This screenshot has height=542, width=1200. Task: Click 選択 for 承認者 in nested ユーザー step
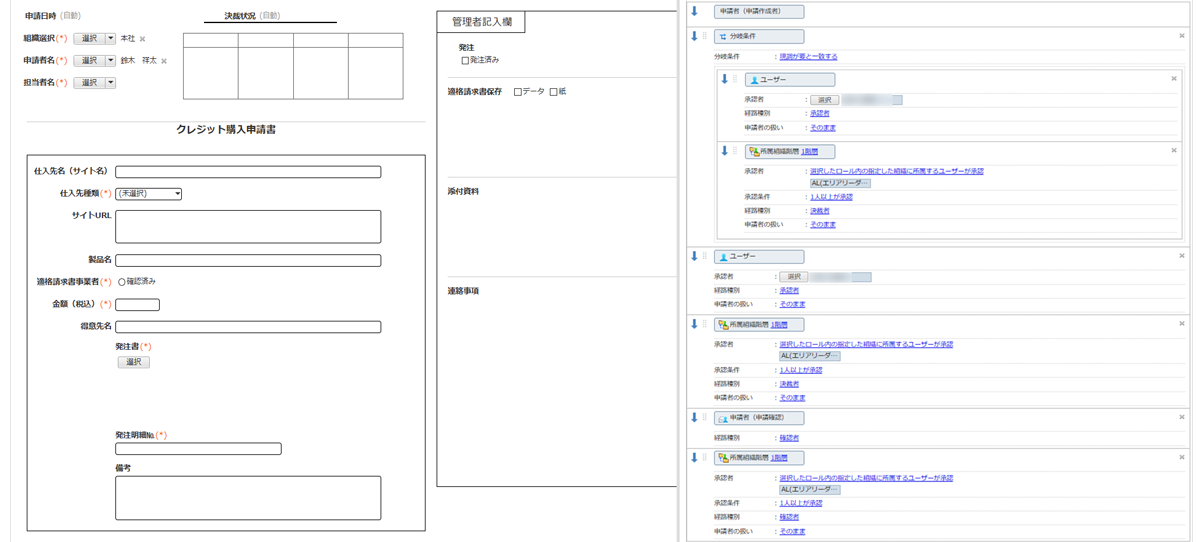[x=824, y=100]
